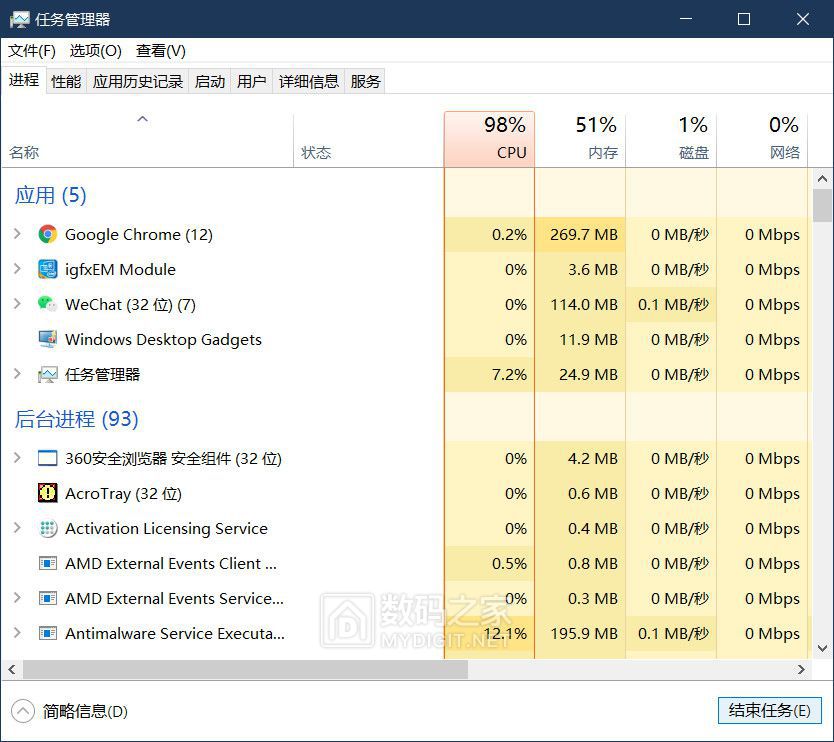
Task: Expand the Google Chrome process group
Action: click(x=17, y=235)
